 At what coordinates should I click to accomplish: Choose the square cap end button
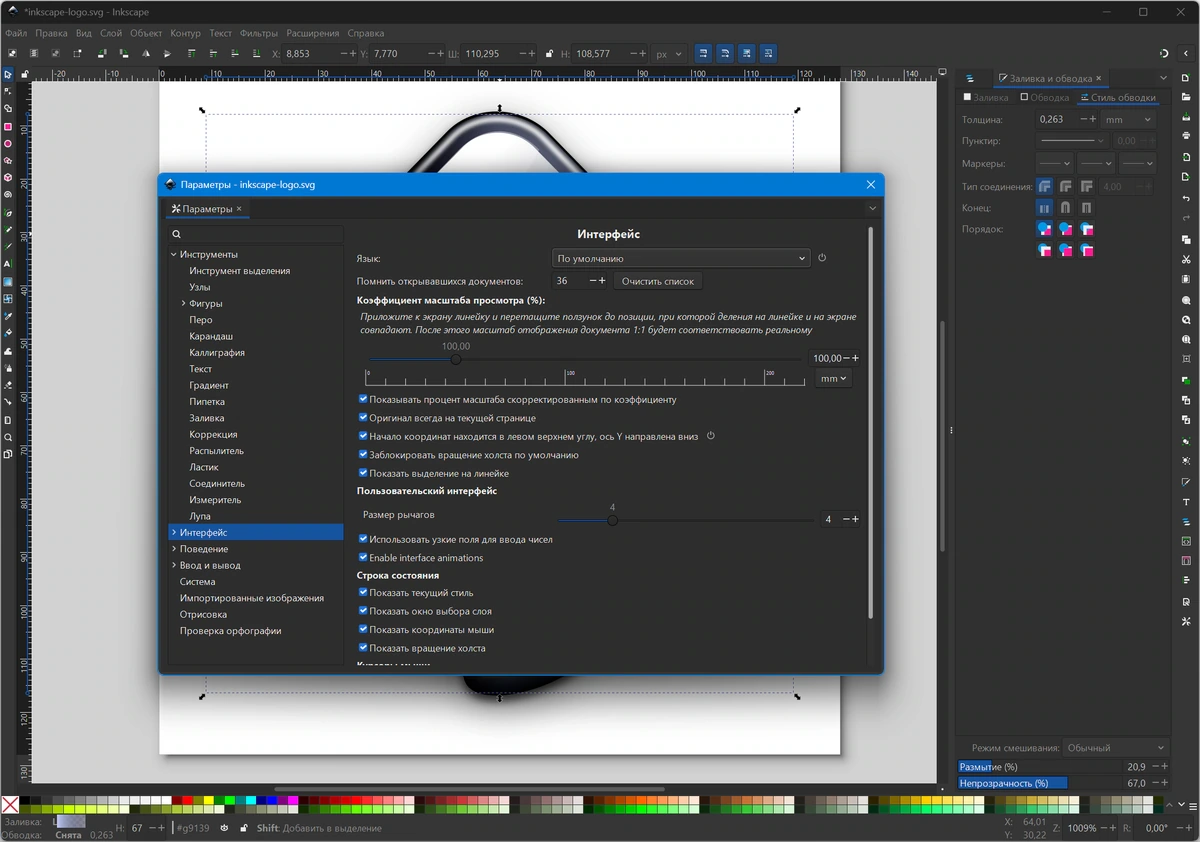[1087, 208]
